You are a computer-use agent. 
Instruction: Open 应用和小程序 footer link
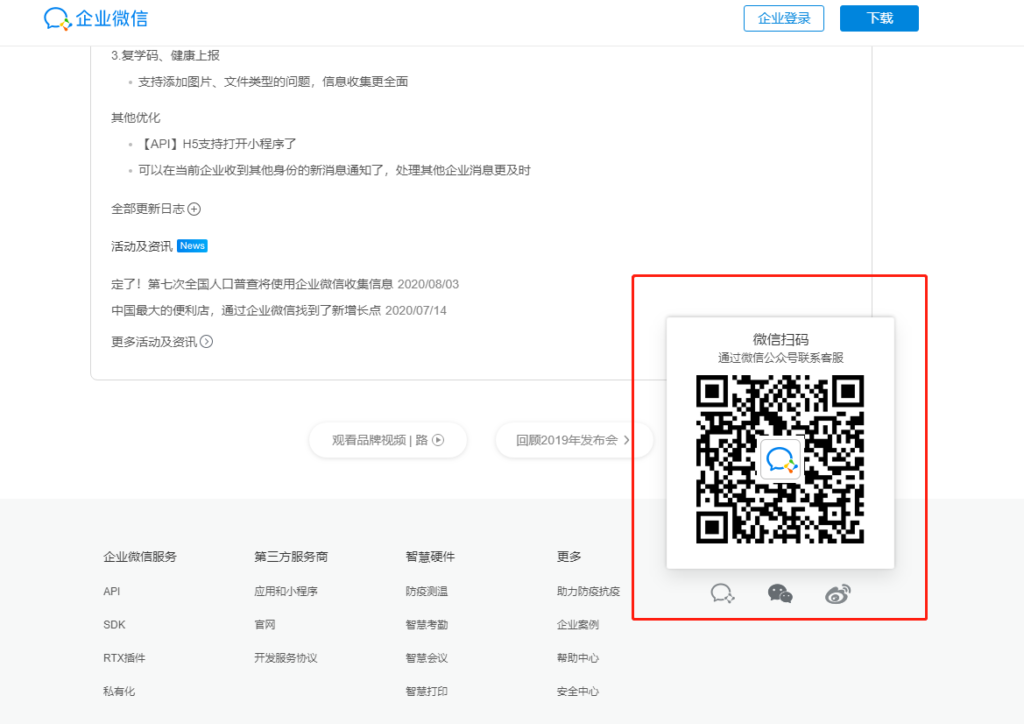click(286, 591)
